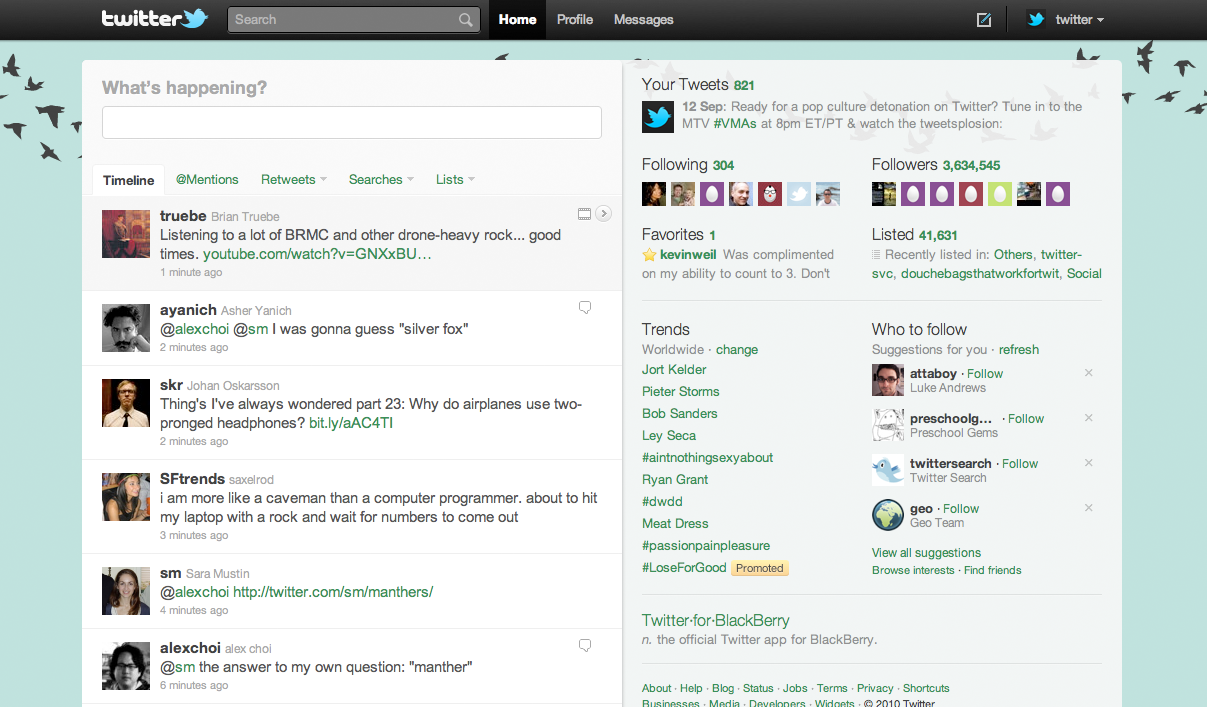This screenshot has width=1207, height=707.
Task: Click the first avatar under Followers
Action: (884, 194)
